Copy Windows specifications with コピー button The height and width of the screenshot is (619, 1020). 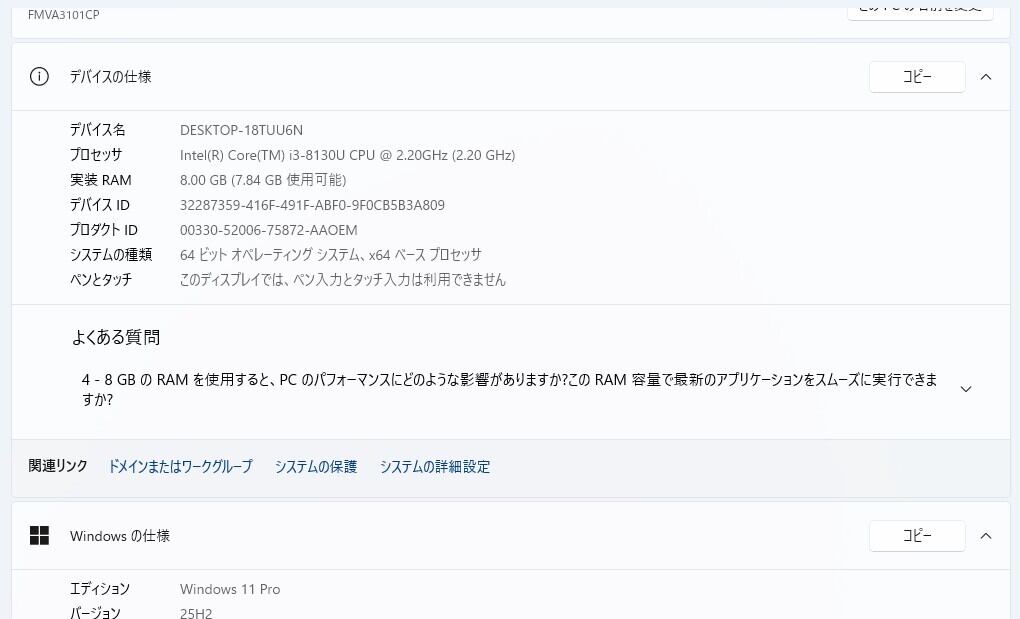pos(917,536)
